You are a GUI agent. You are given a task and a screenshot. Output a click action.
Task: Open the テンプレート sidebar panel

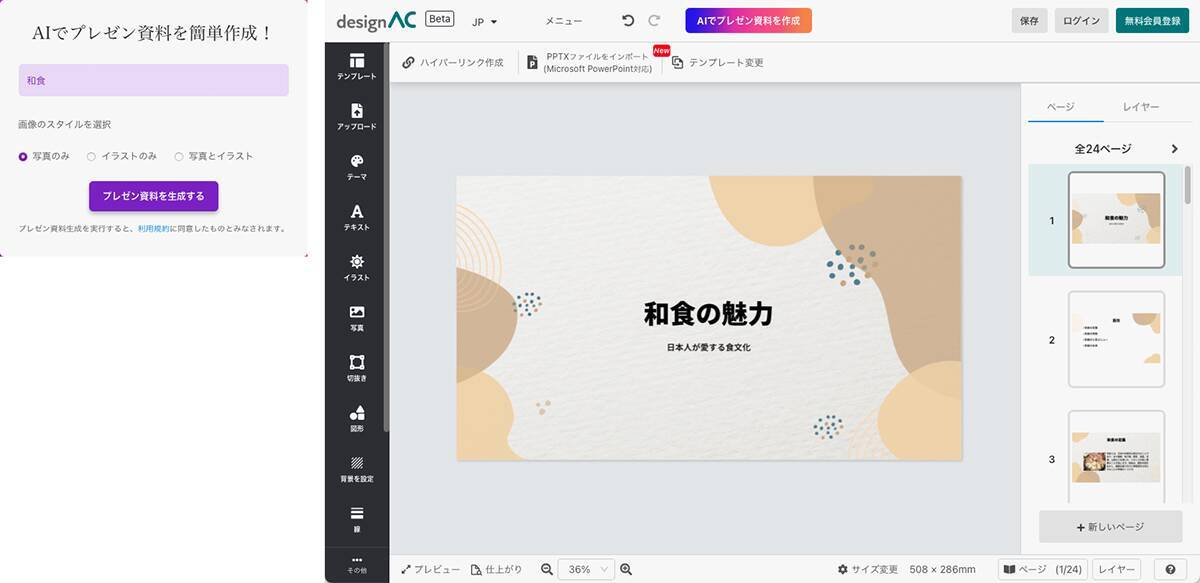357,66
